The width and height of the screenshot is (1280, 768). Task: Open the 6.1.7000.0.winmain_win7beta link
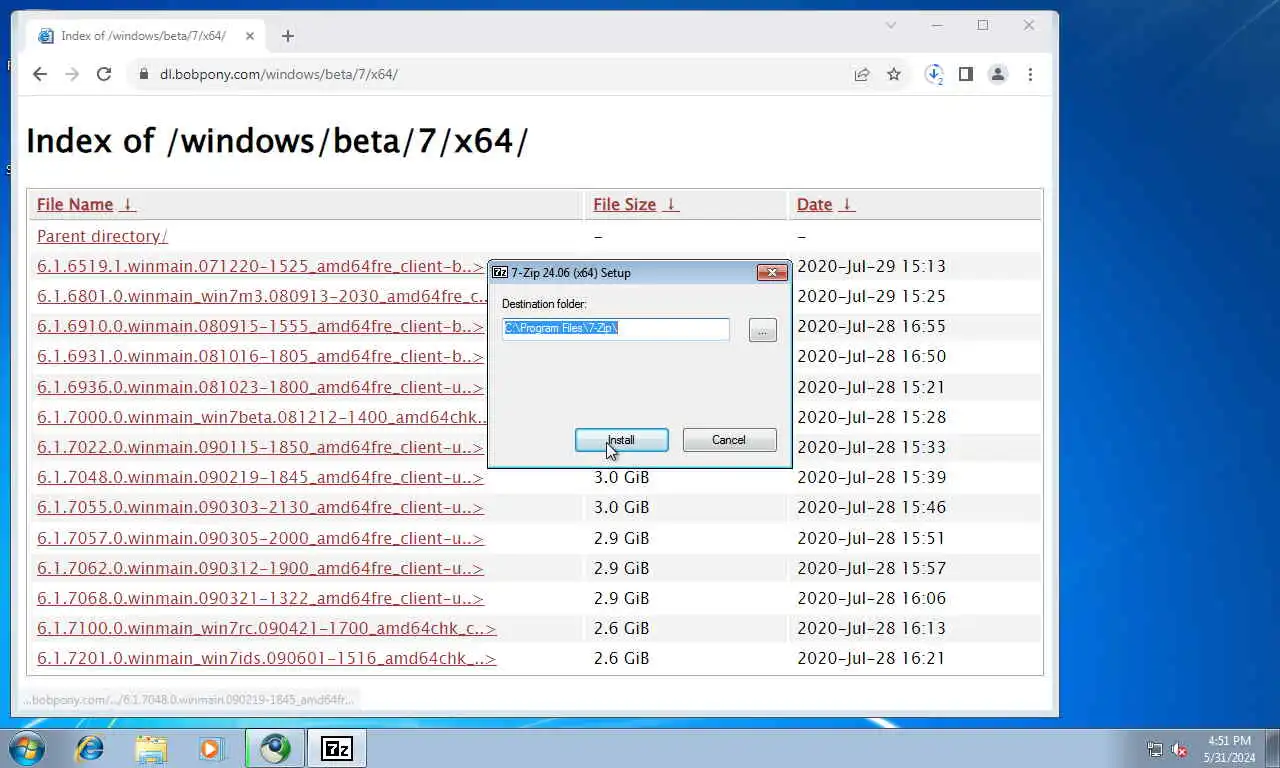pyautogui.click(x=262, y=417)
